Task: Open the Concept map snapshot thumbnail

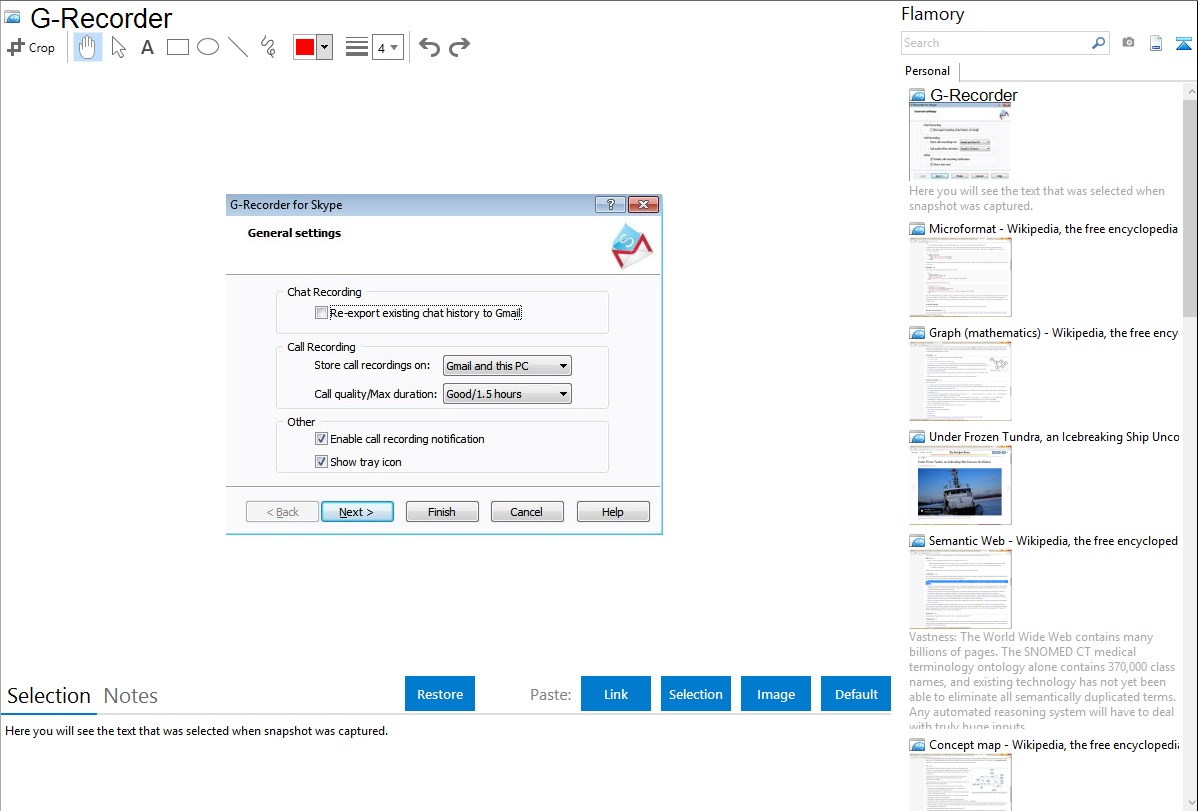Action: tap(960, 782)
